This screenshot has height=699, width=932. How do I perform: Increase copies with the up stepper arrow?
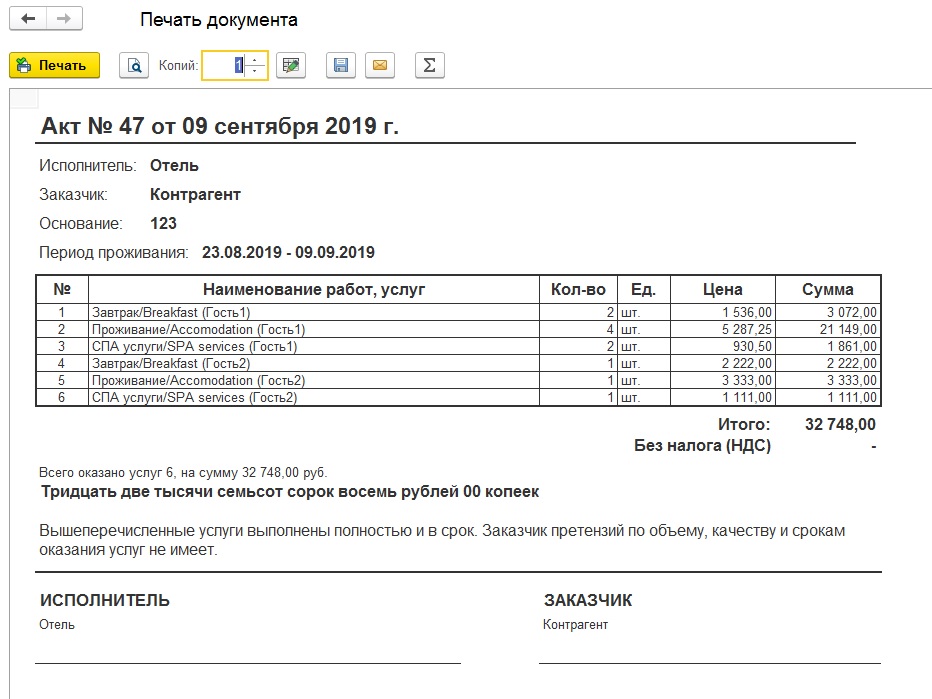255,59
